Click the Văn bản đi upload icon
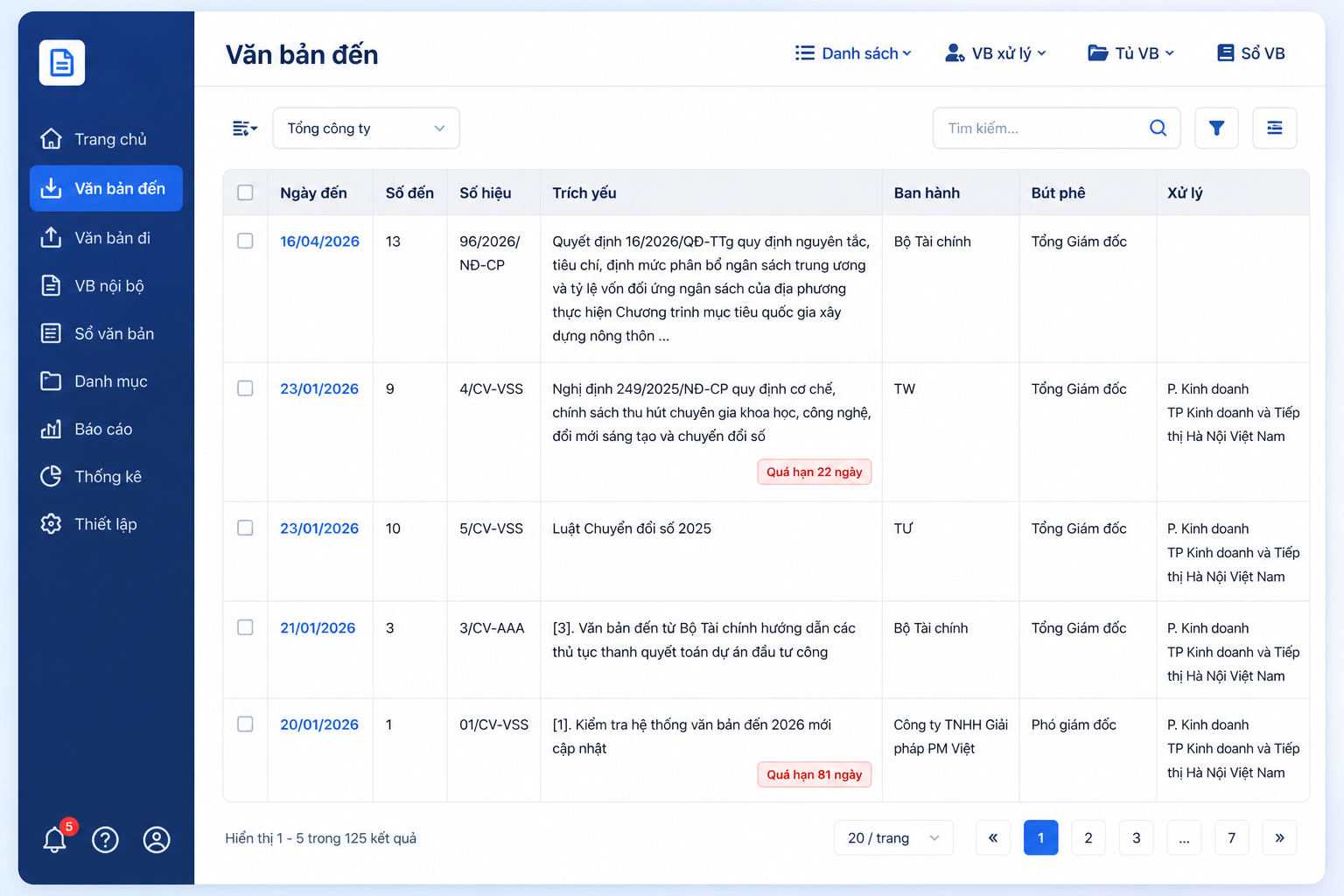 [52, 238]
